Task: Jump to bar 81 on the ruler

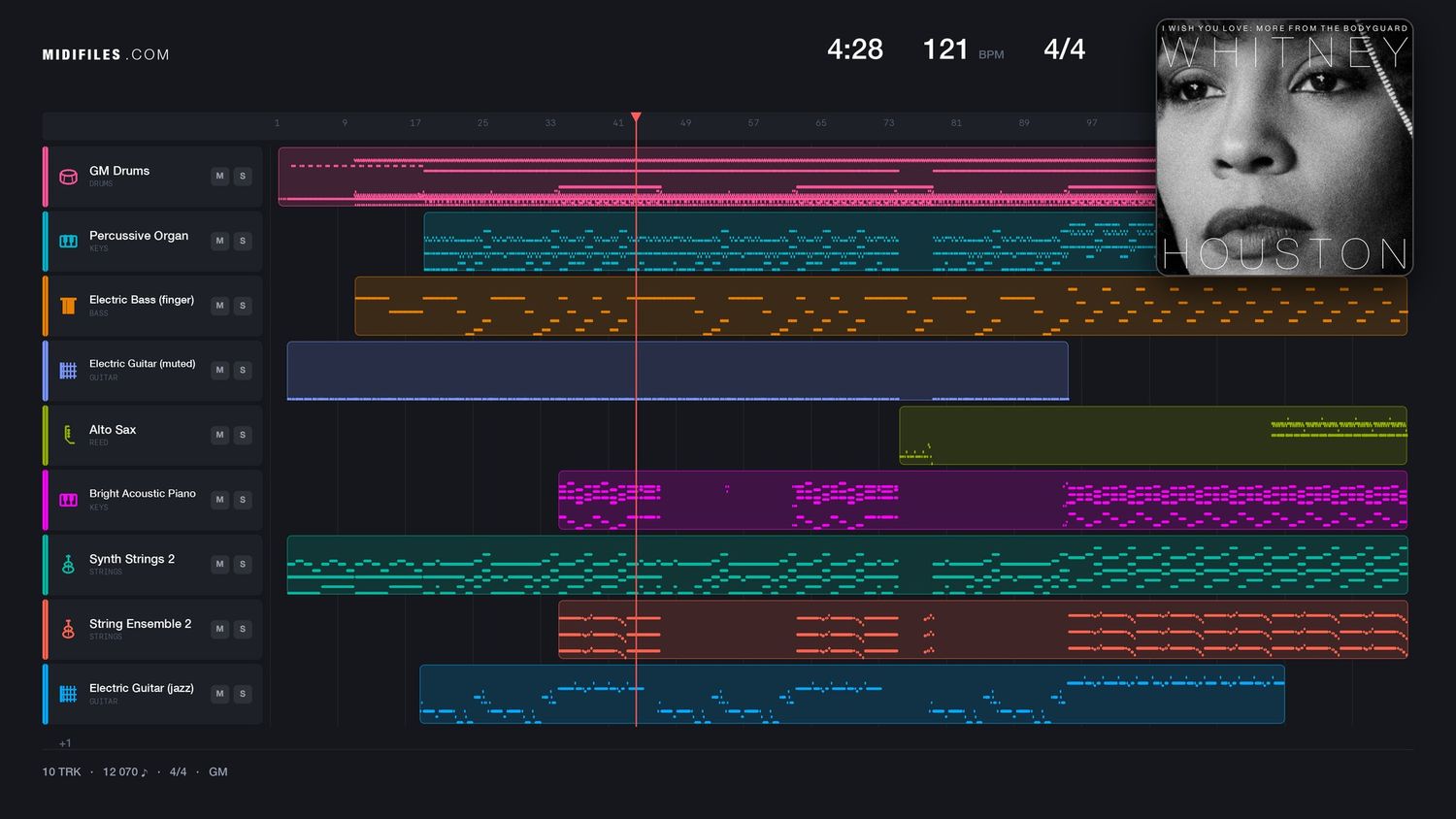Action: point(956,123)
